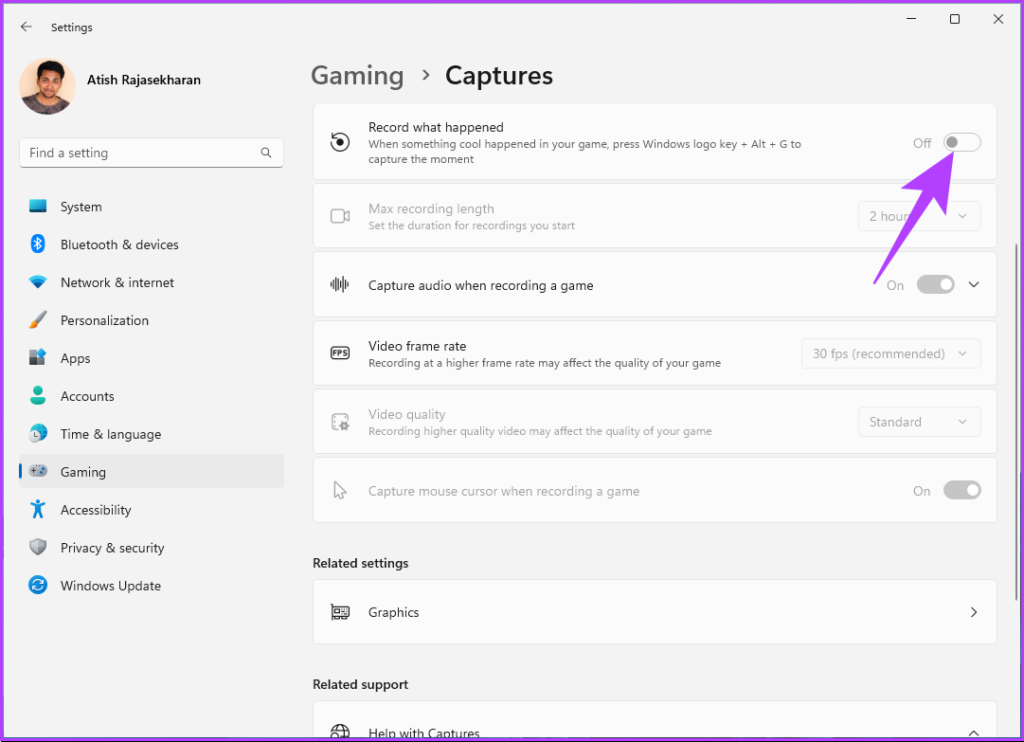Click the Windows Update sync icon

tap(38, 586)
